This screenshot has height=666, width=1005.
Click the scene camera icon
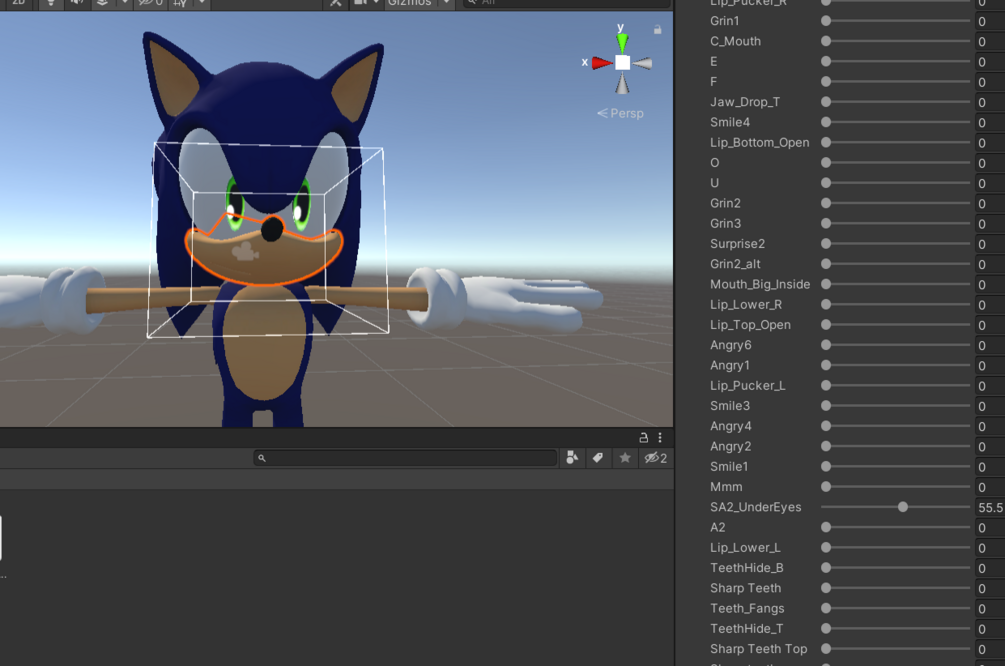click(360, 3)
